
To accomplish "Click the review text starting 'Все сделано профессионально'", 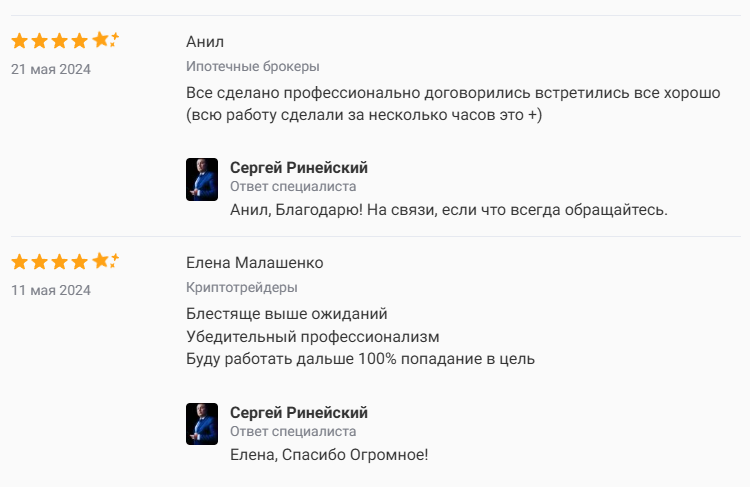I will [453, 93].
